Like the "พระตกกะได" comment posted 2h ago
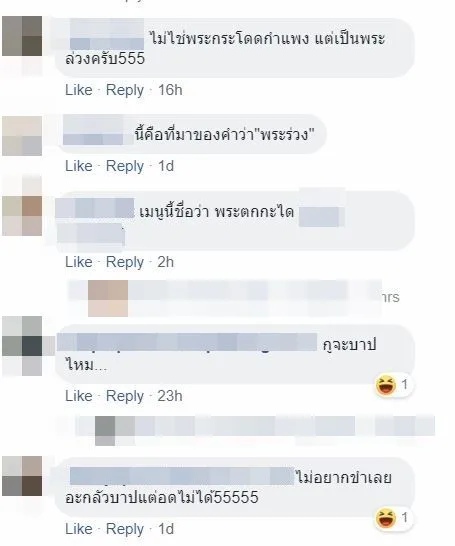This screenshot has width=455, height=546. click(79, 262)
